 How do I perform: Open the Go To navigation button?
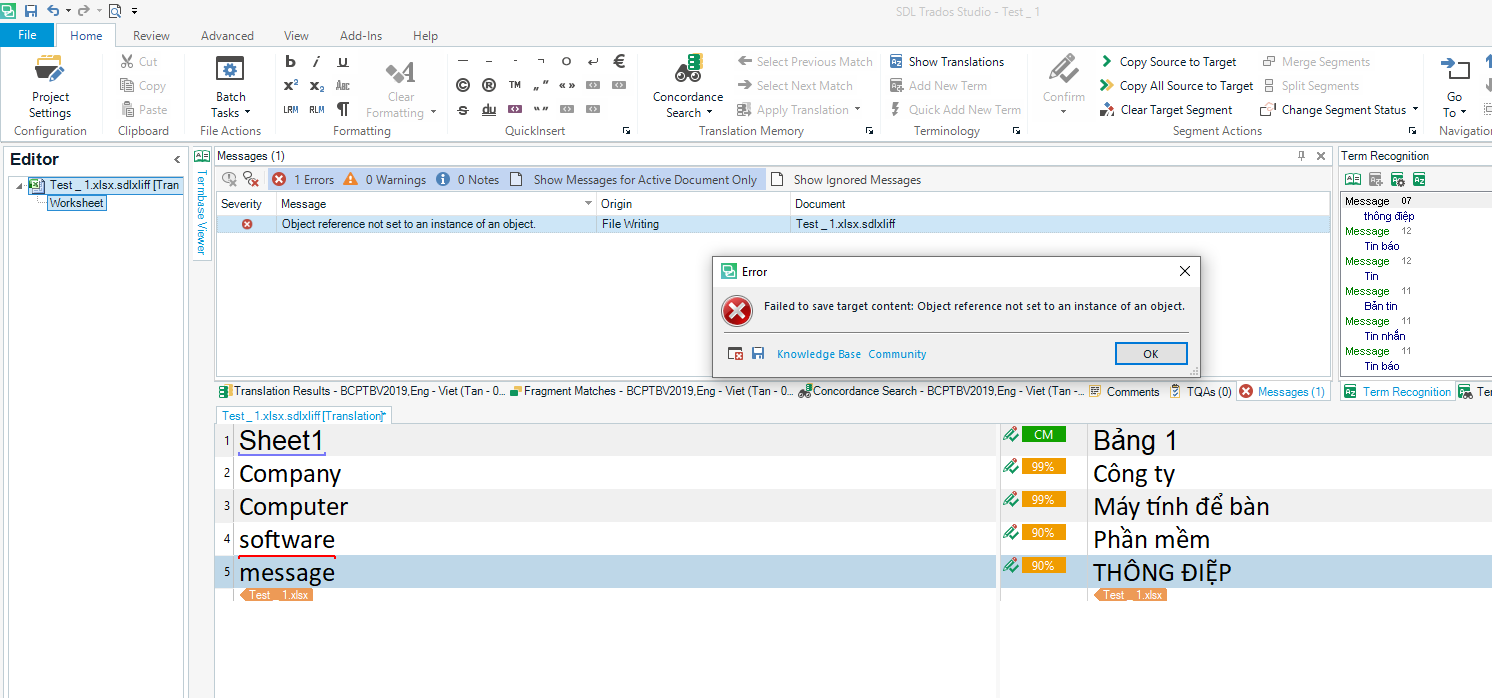tap(1454, 87)
